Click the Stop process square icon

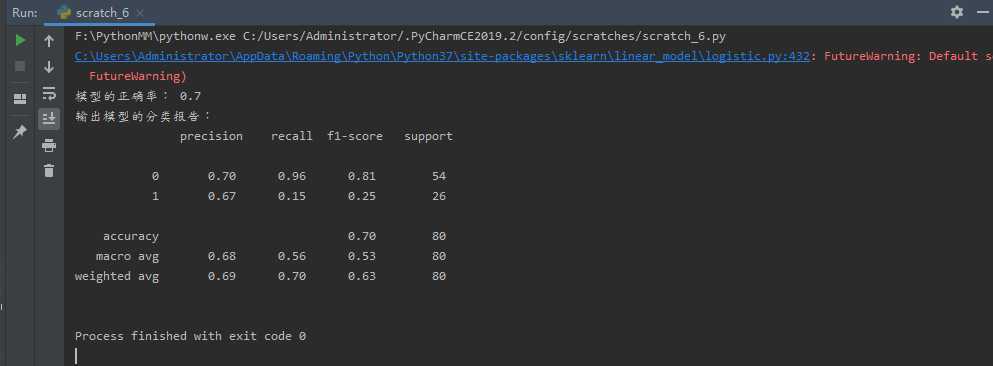20,66
